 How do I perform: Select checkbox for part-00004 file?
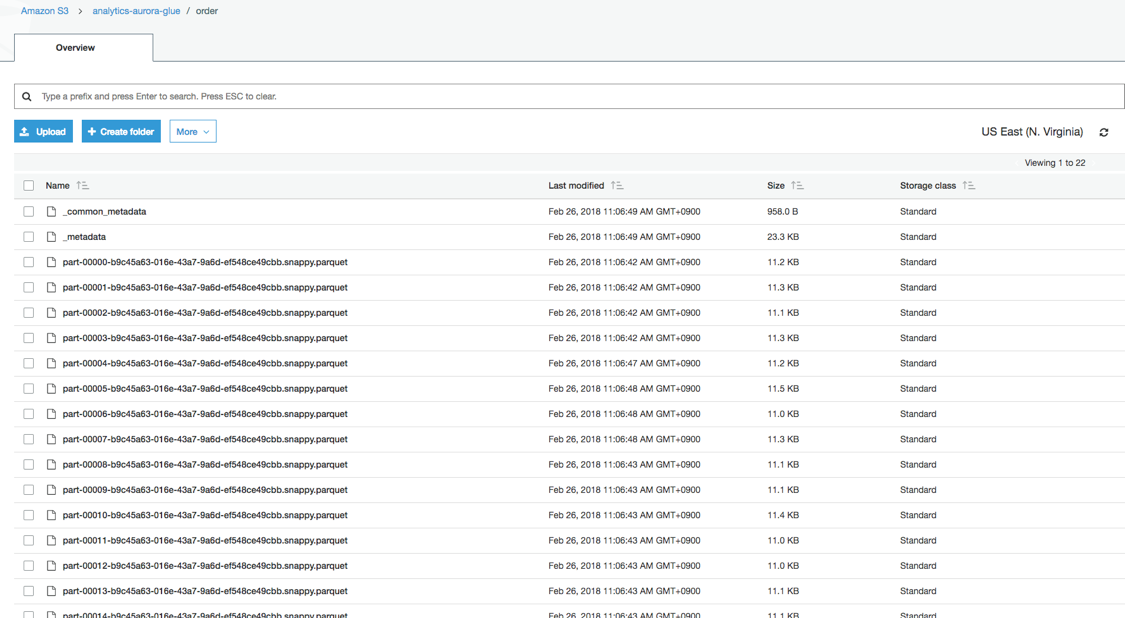pos(29,363)
